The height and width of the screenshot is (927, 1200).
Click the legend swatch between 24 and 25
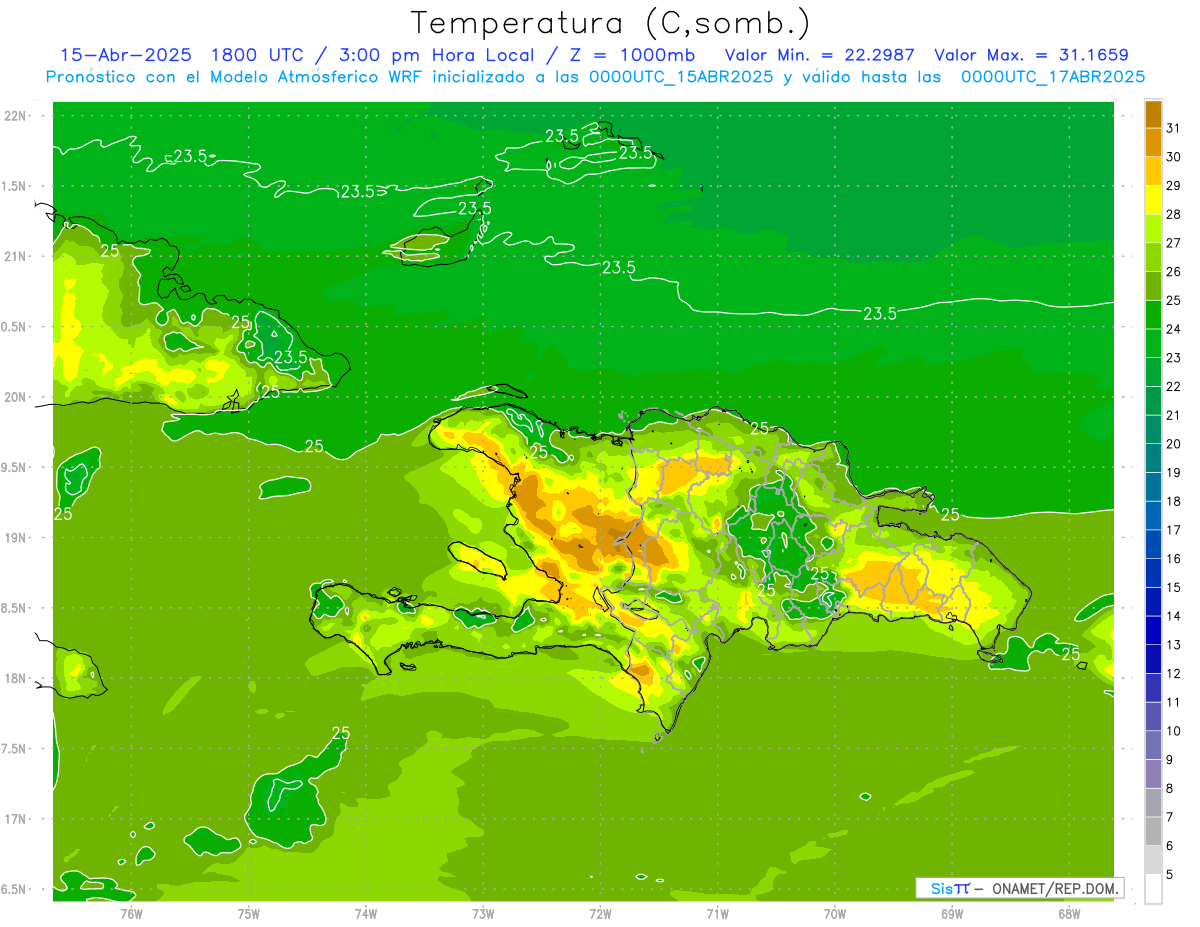(1153, 315)
